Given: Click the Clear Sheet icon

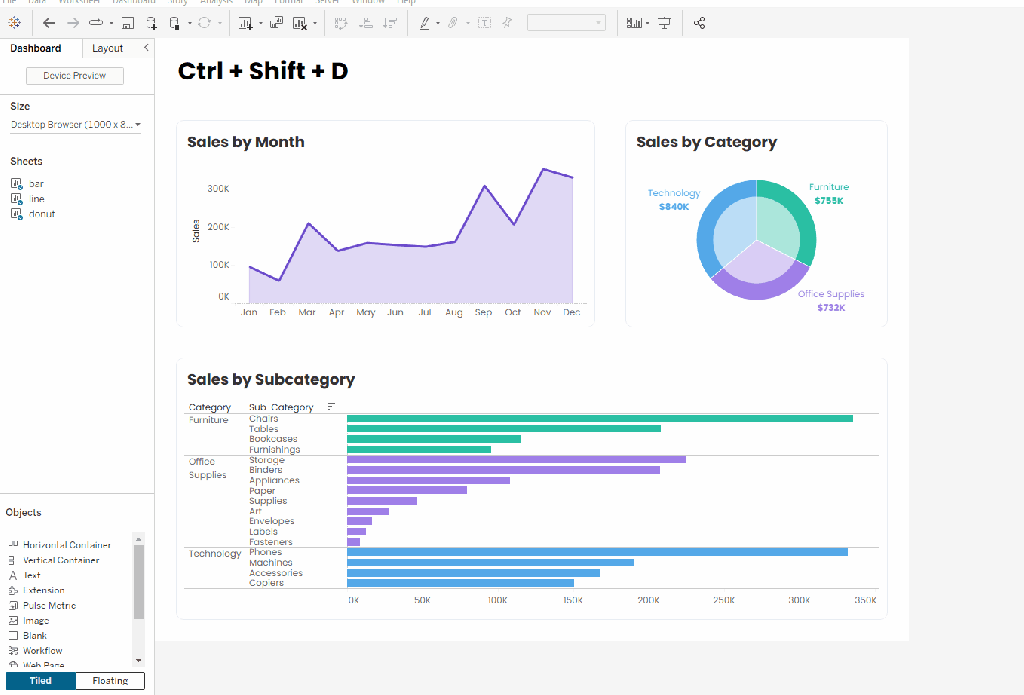Looking at the screenshot, I should (x=300, y=24).
